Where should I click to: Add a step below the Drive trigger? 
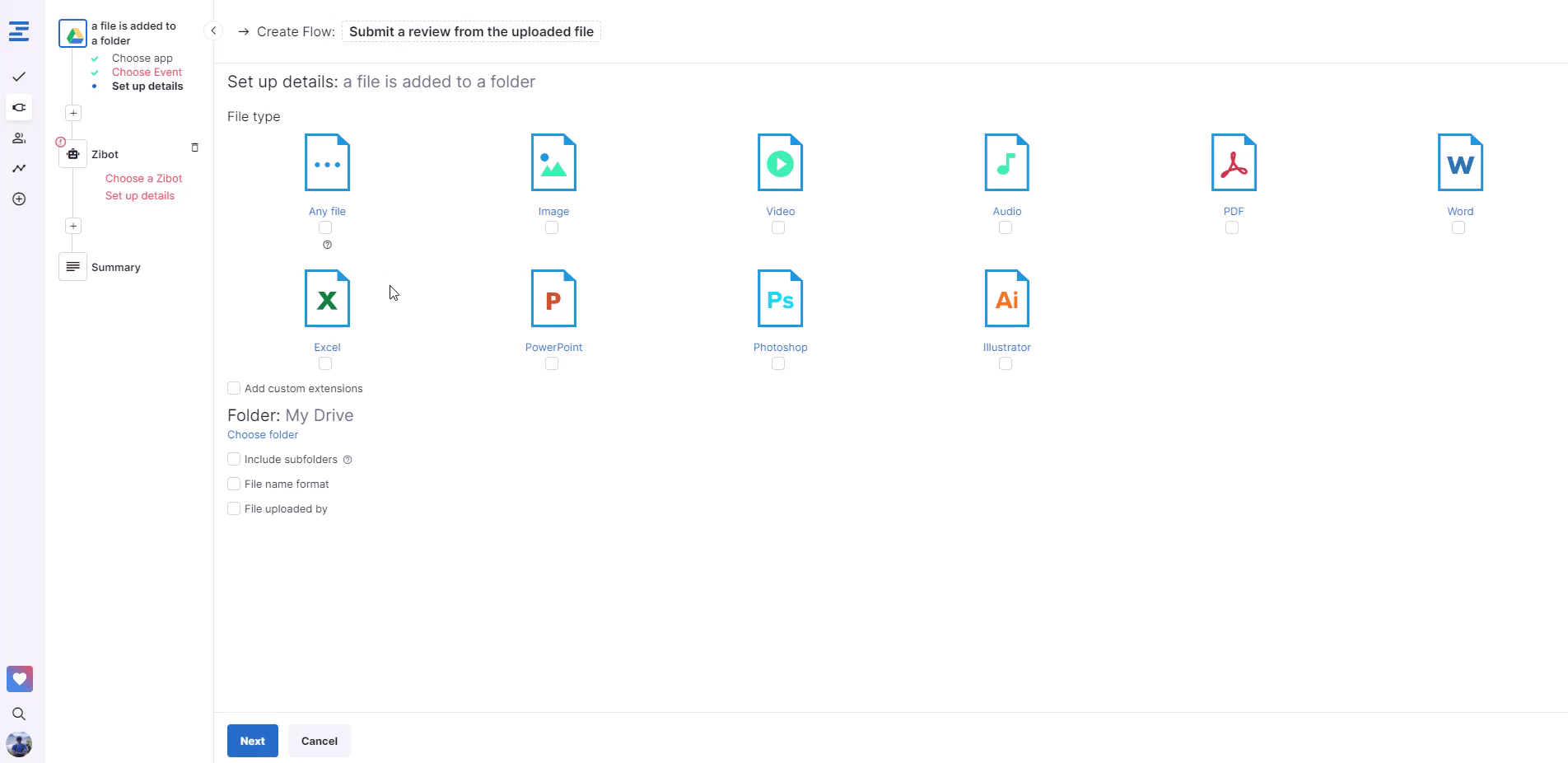[73, 113]
